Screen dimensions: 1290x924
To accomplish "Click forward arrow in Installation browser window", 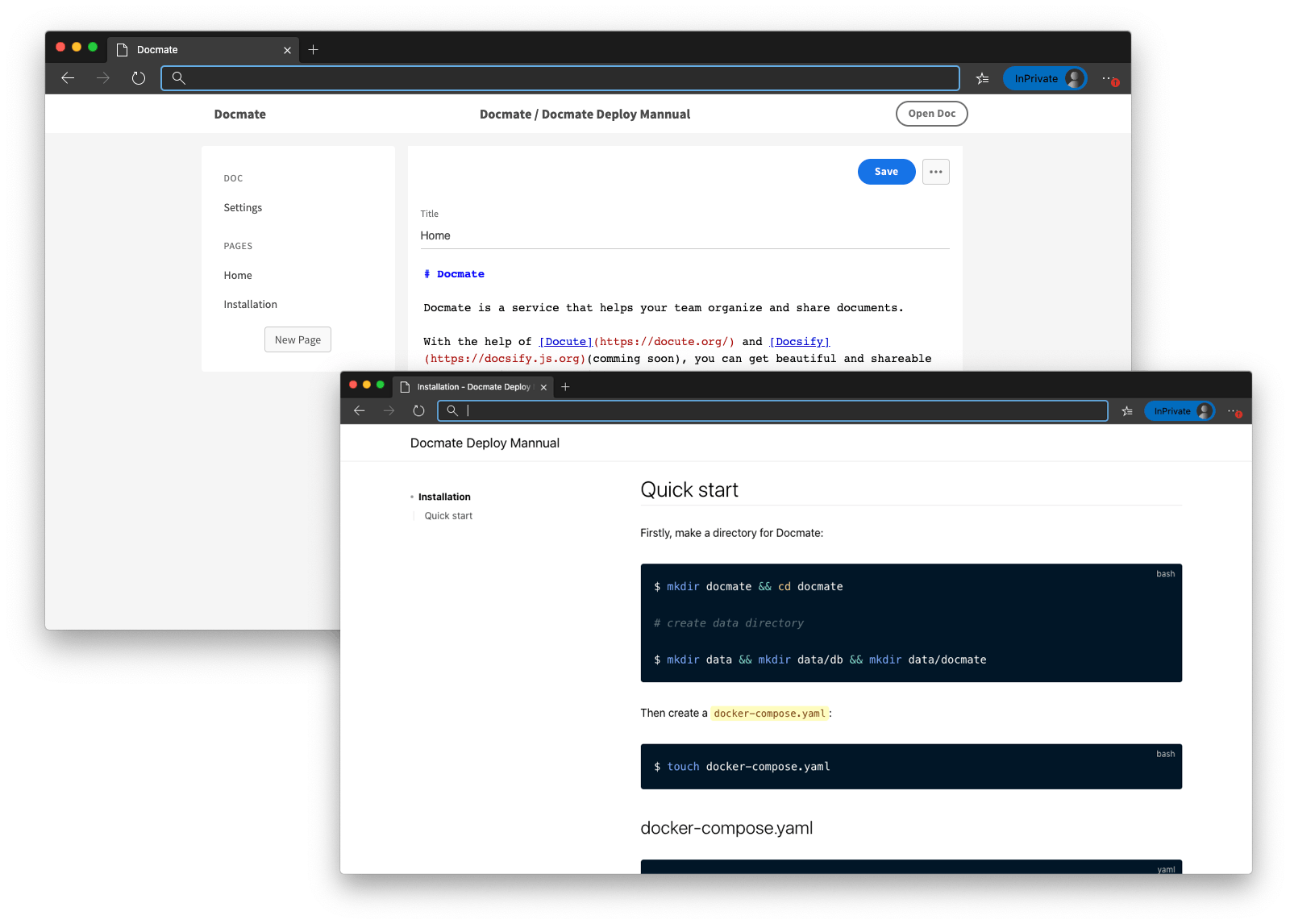I will tap(389, 411).
